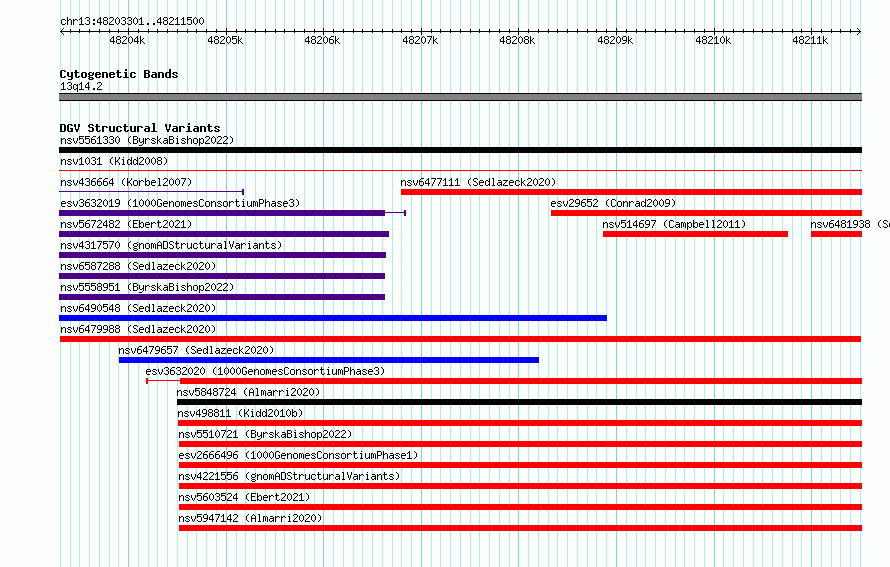This screenshot has width=890, height=567.
Task: Open esv2666496 (1000GenomesConsortiumPhase1) label
Action: click(x=298, y=455)
